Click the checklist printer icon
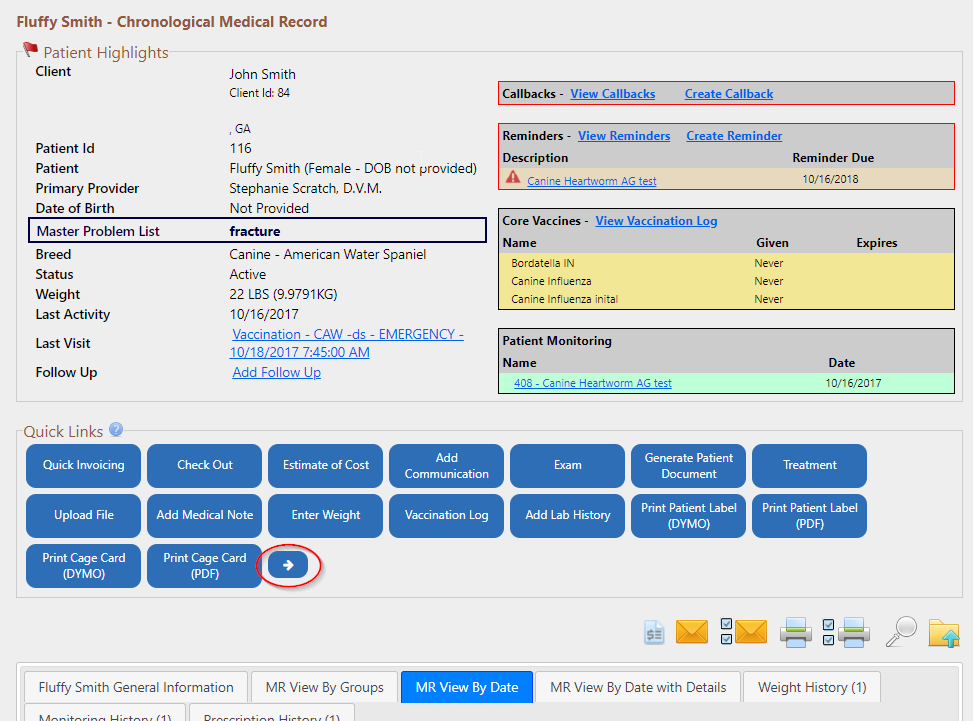Viewport: 973px width, 721px height. 846,632
